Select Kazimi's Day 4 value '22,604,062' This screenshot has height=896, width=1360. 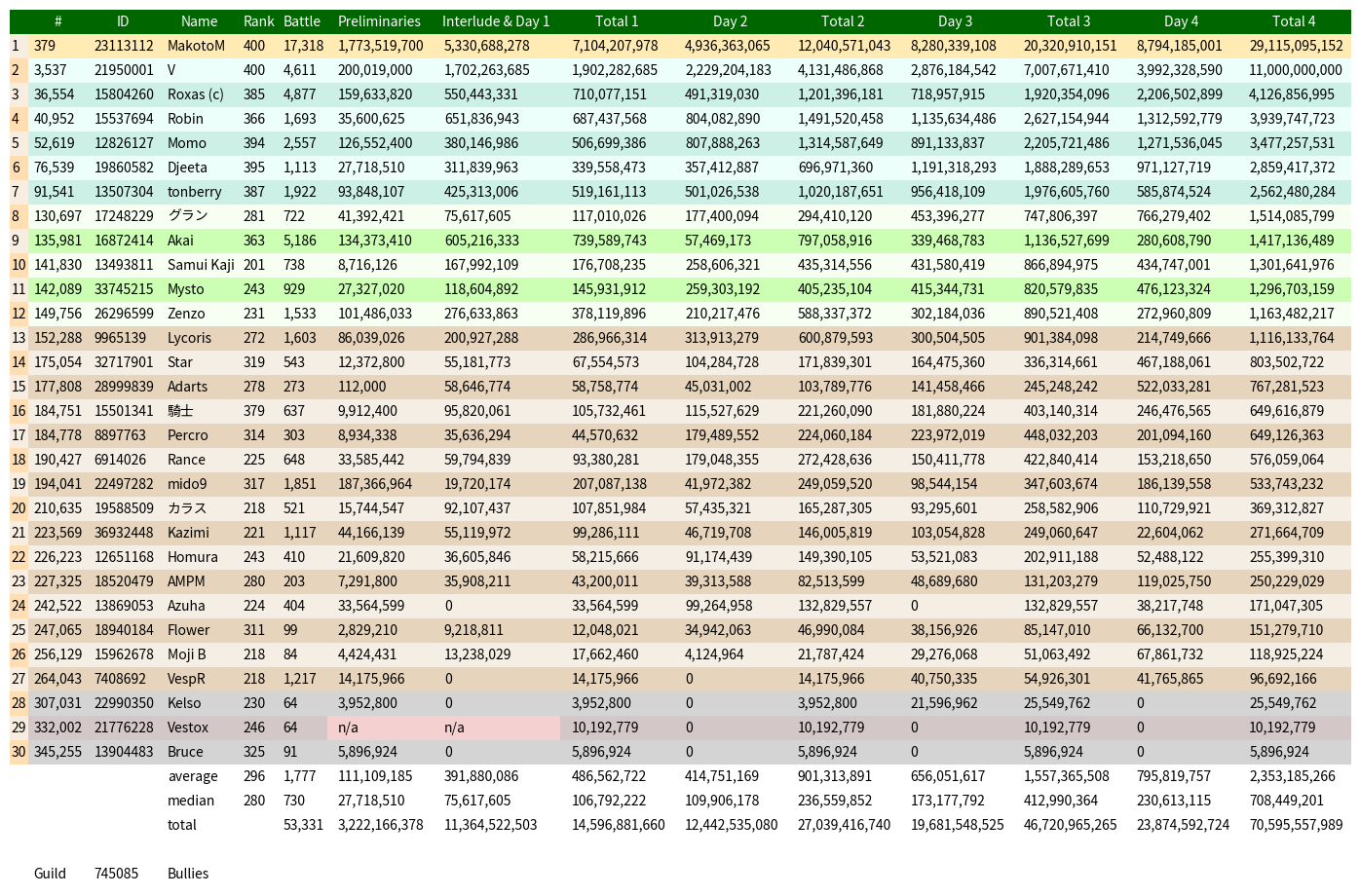pyautogui.click(x=1170, y=533)
